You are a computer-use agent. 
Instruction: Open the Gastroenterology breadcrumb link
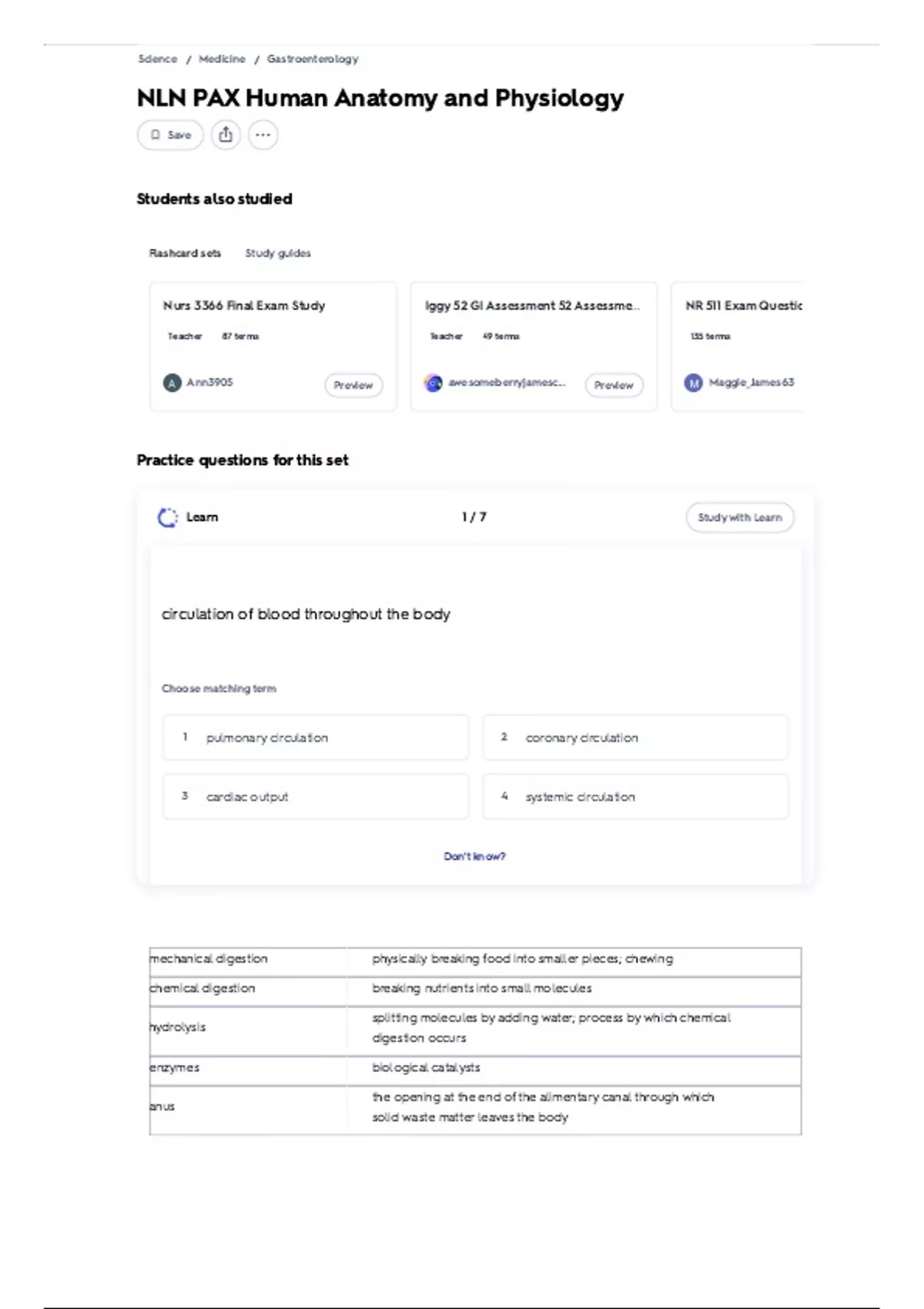tap(313, 59)
